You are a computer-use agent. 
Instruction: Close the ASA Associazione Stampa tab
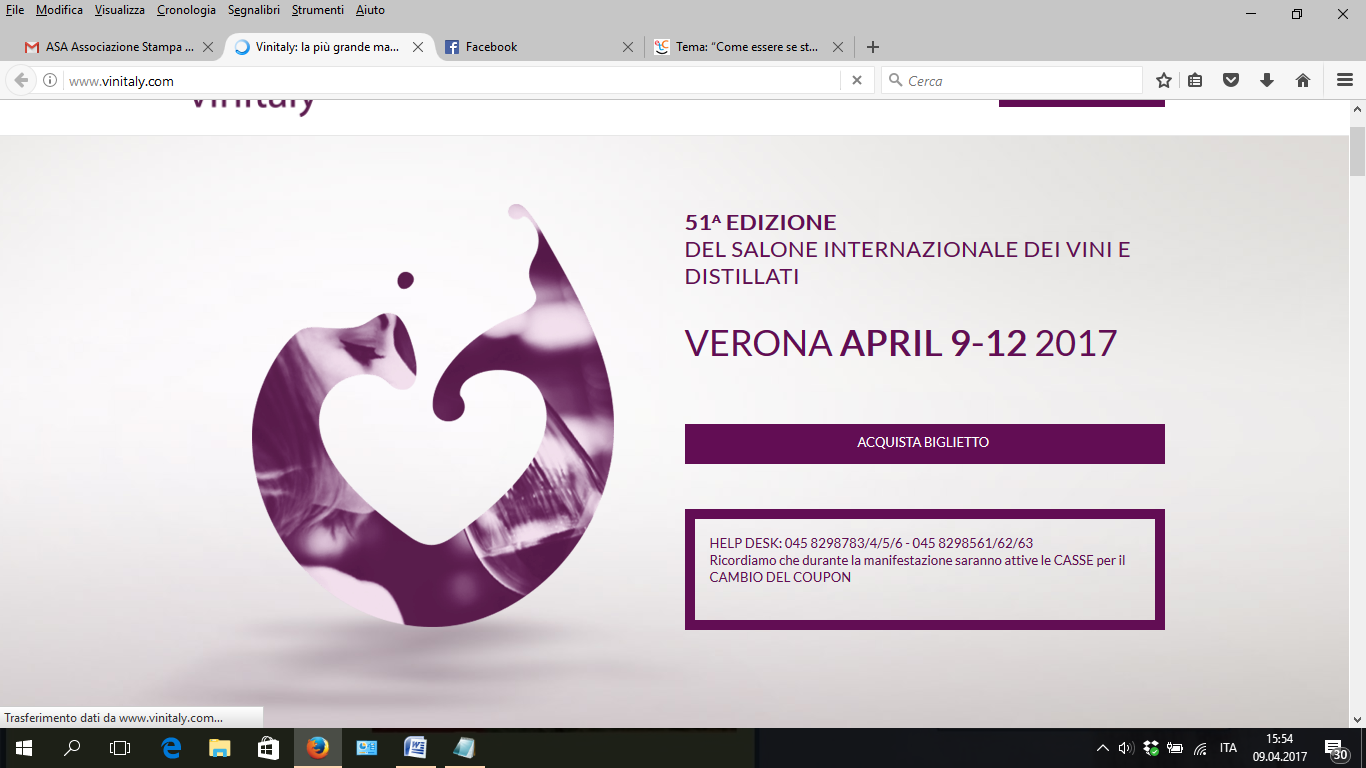[x=208, y=47]
